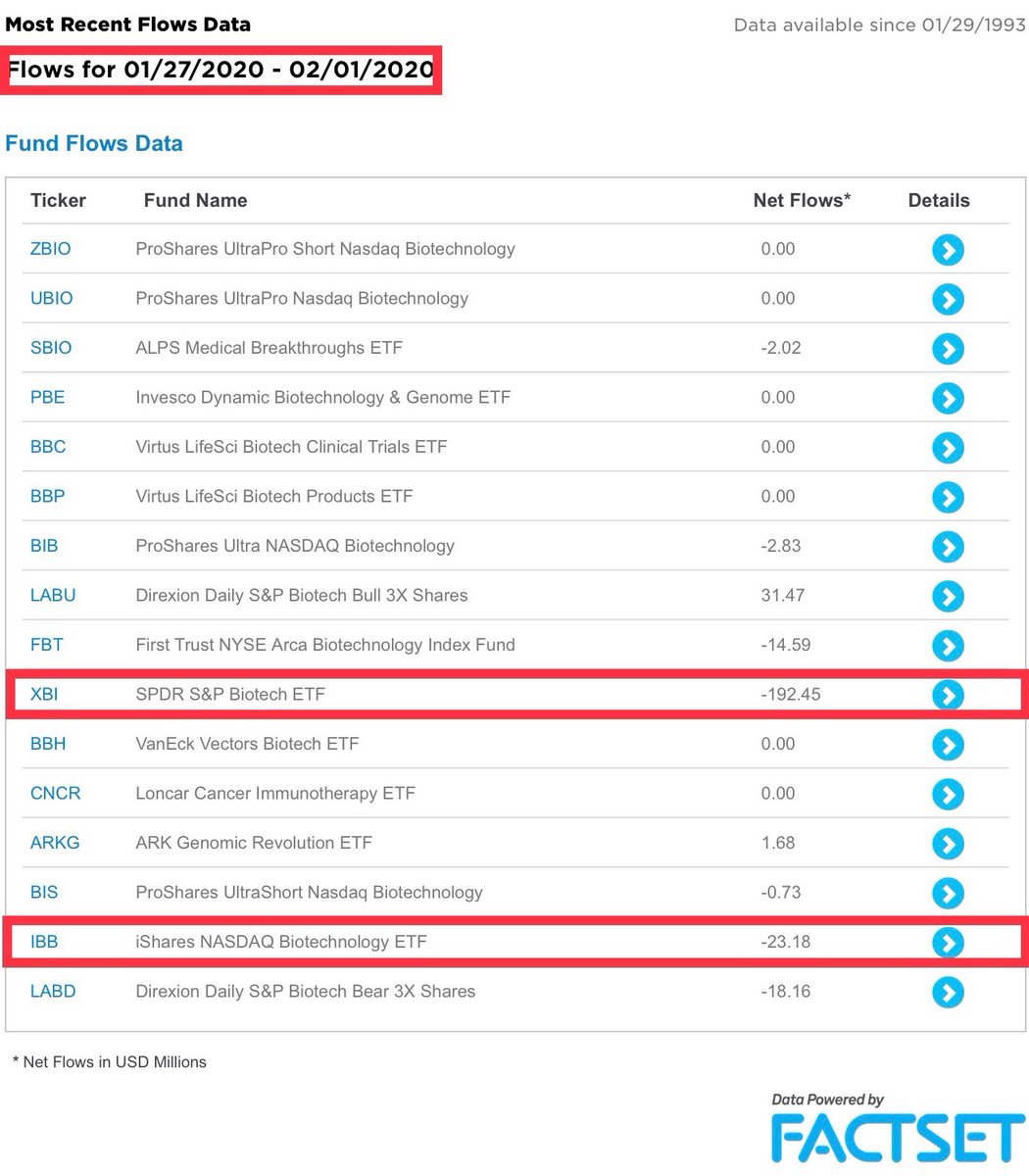This screenshot has height=1176, width=1029.
Task: Open details arrow for BIS row
Action: tap(948, 893)
